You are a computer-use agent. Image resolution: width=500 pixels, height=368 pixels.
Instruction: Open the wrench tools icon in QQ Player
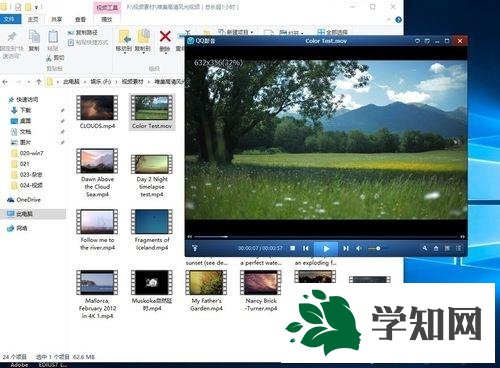click(424, 248)
